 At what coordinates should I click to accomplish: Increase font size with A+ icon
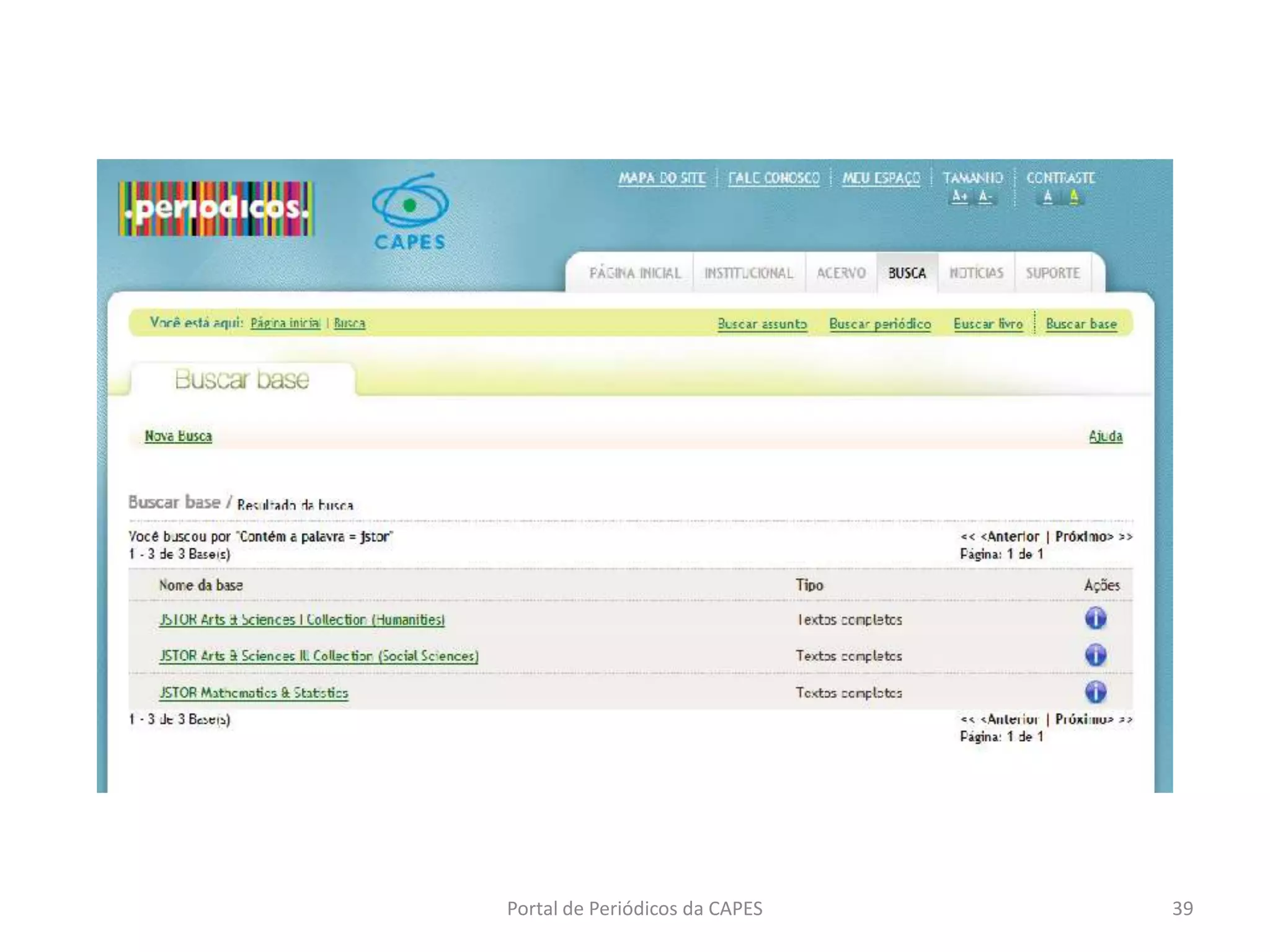click(x=959, y=196)
